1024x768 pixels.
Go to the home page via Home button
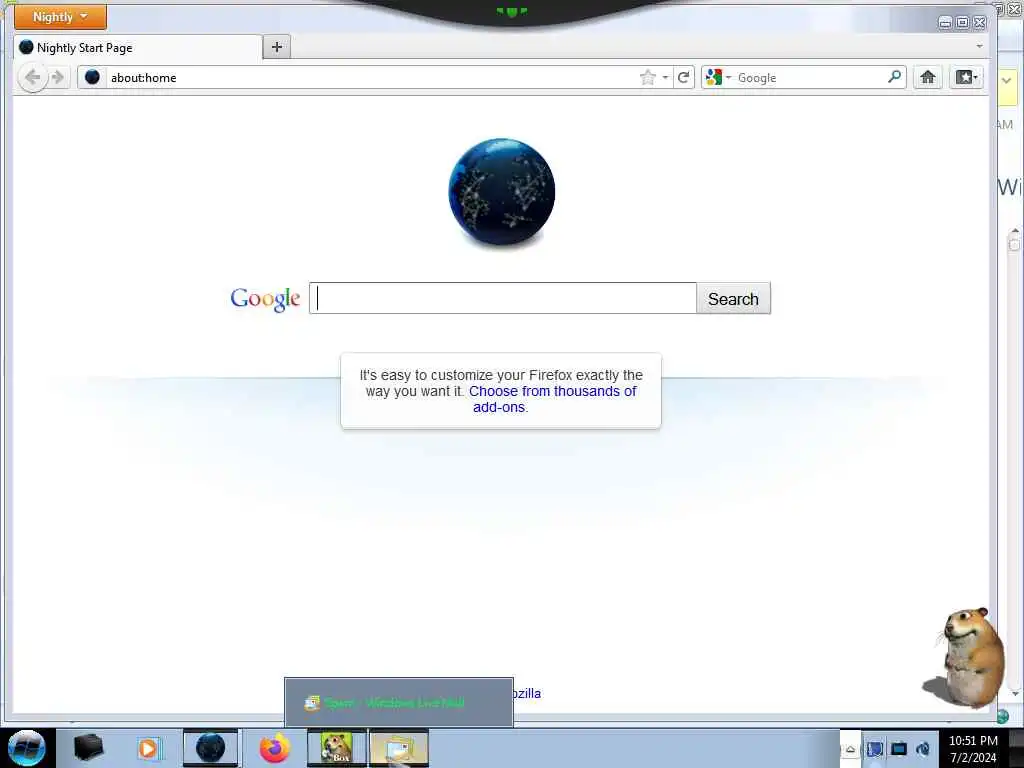[x=927, y=78]
